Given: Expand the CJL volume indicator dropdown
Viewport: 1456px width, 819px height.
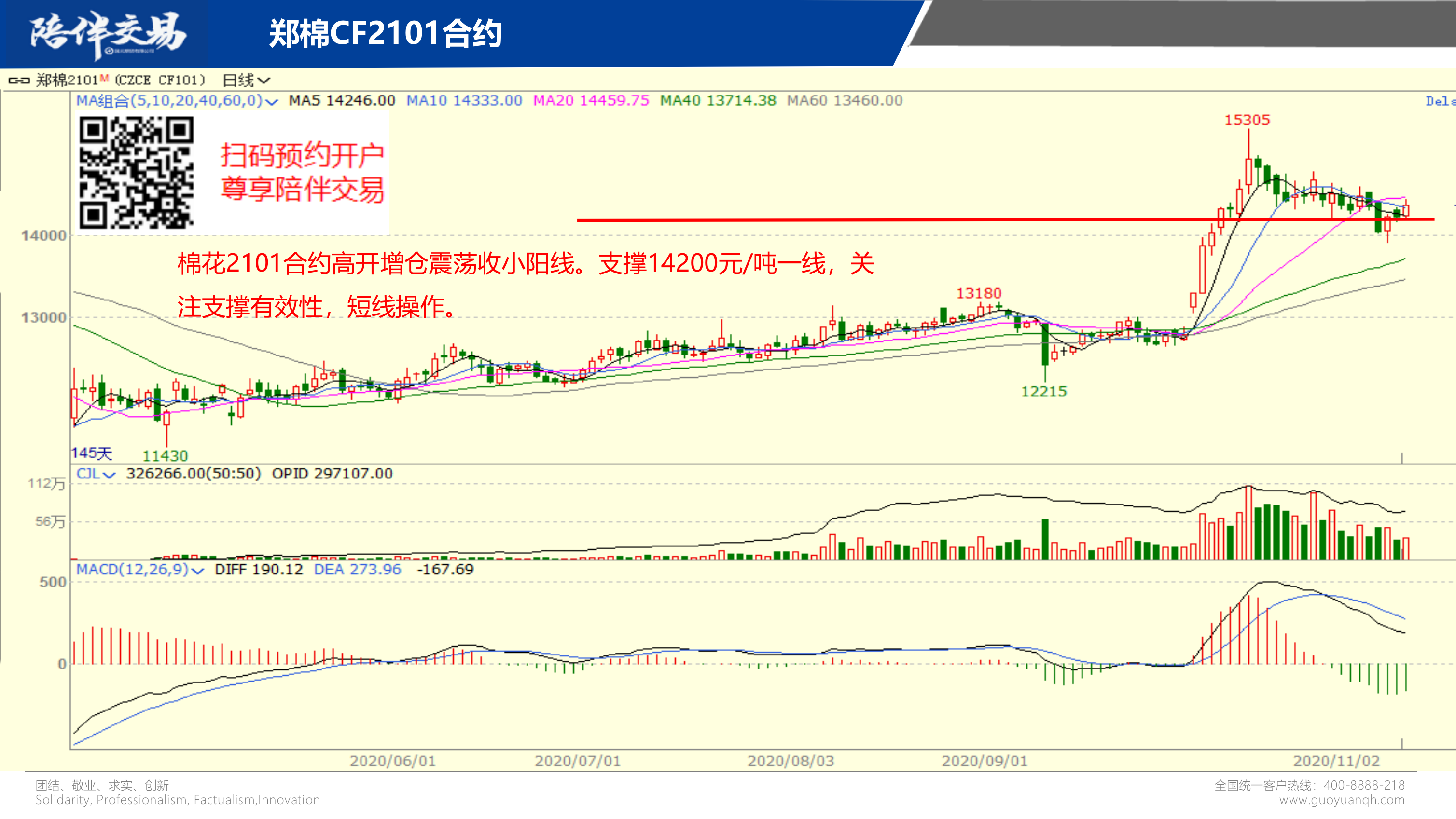Looking at the screenshot, I should coord(110,475).
